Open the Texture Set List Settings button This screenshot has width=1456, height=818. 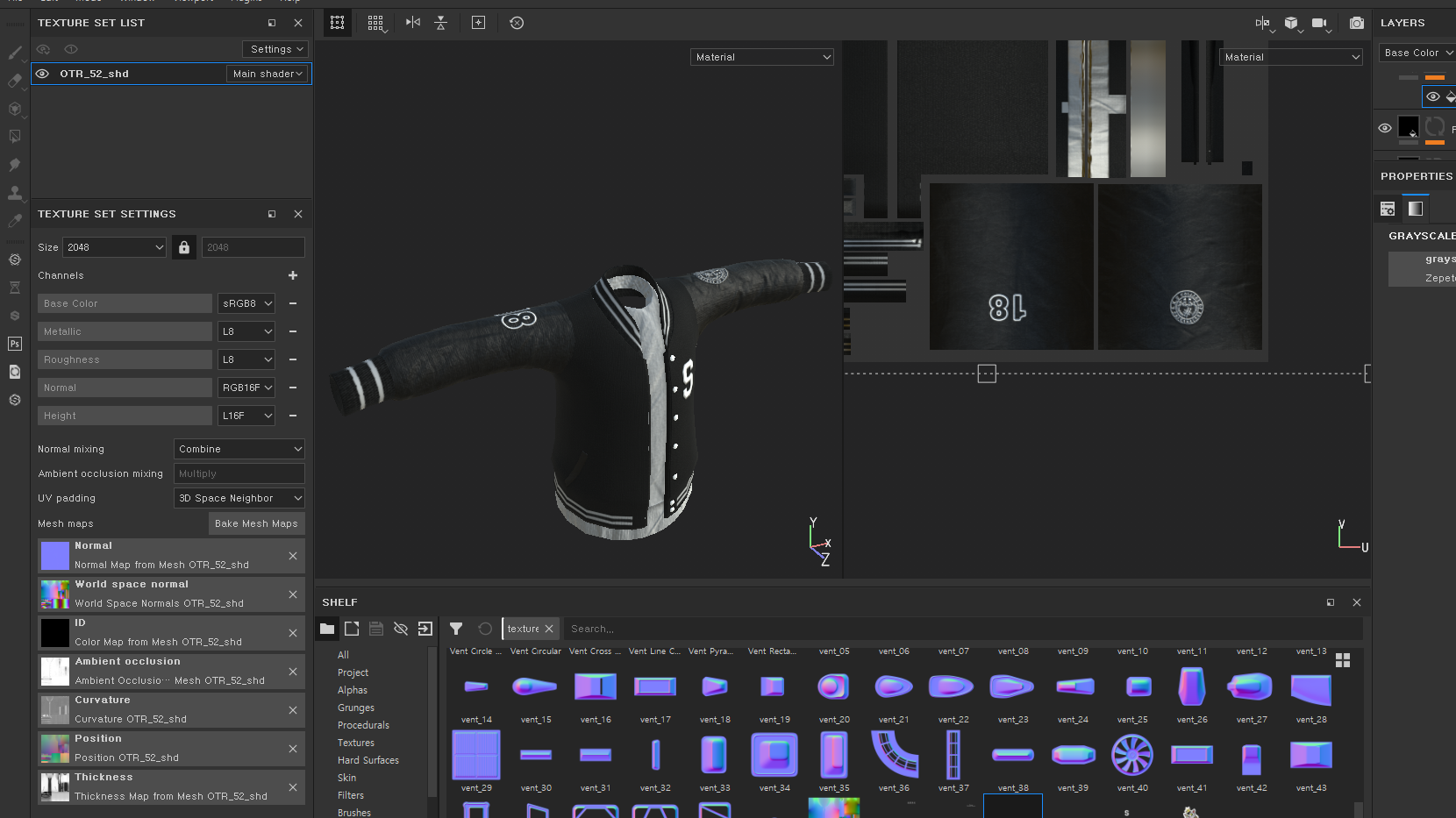(276, 49)
